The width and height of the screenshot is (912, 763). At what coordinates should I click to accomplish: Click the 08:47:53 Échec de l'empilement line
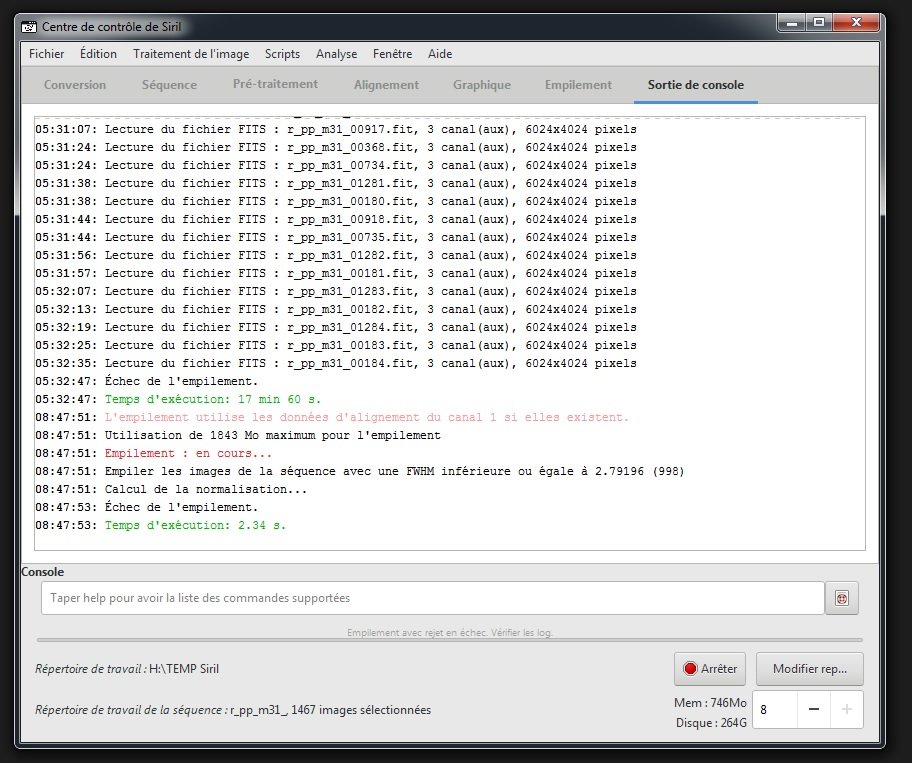[147, 508]
